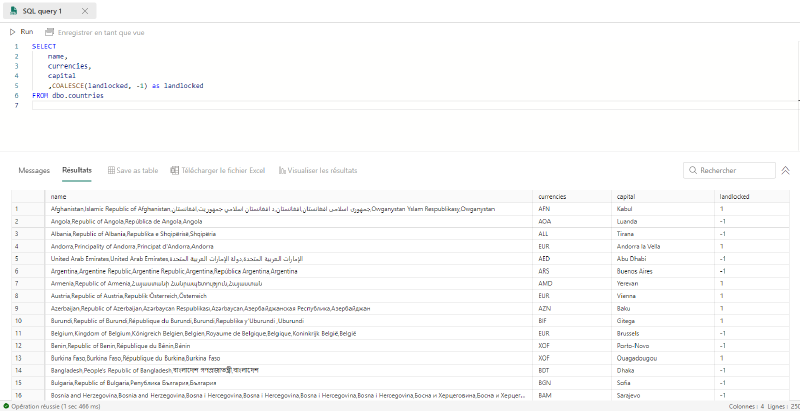
Task: Select the Gitega capital cell
Action: [663, 321]
